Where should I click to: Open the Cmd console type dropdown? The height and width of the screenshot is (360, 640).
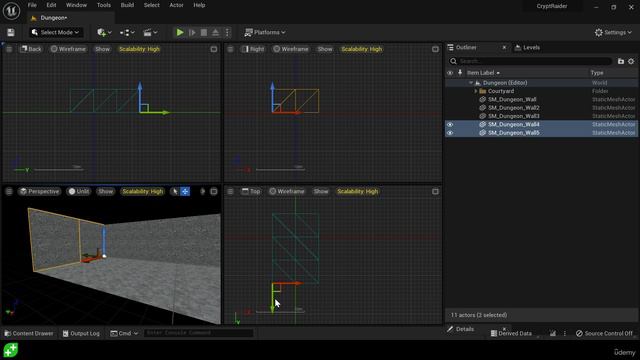click(x=124, y=333)
